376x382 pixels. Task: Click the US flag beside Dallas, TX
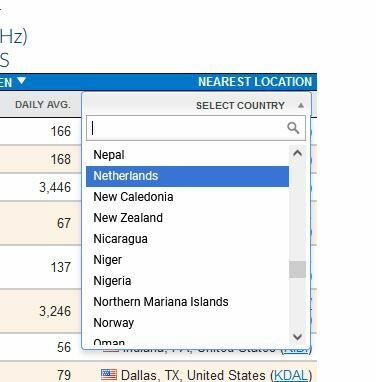(109, 375)
